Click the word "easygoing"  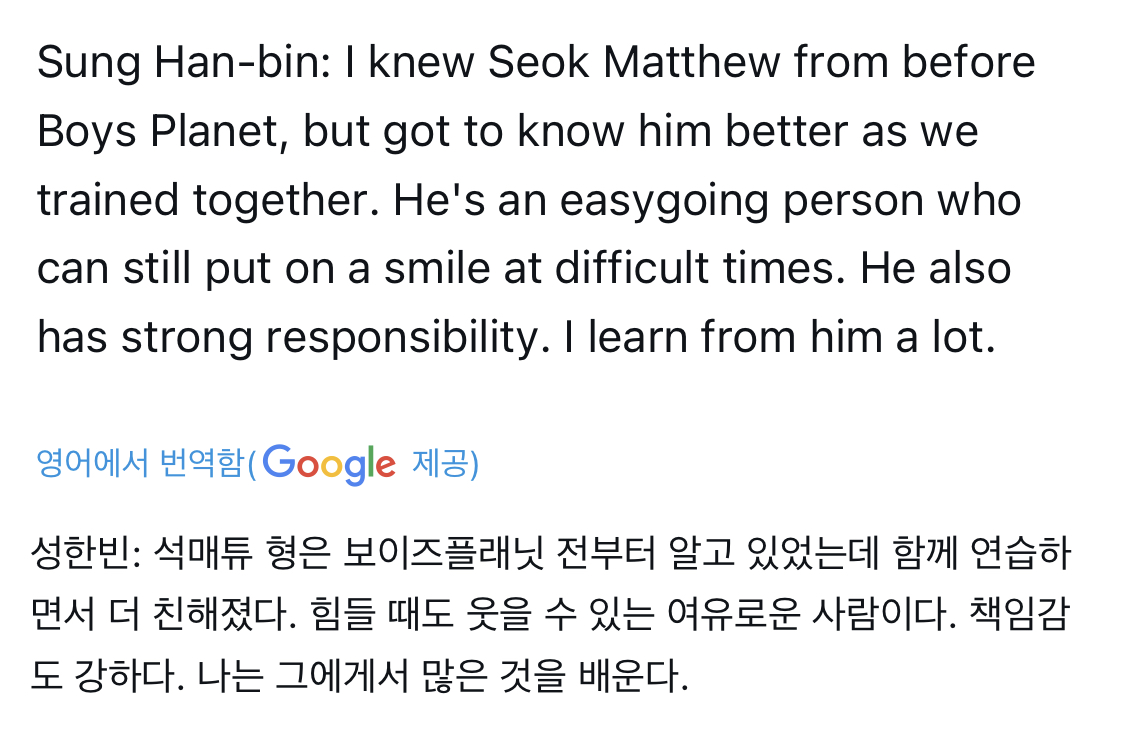click(665, 201)
